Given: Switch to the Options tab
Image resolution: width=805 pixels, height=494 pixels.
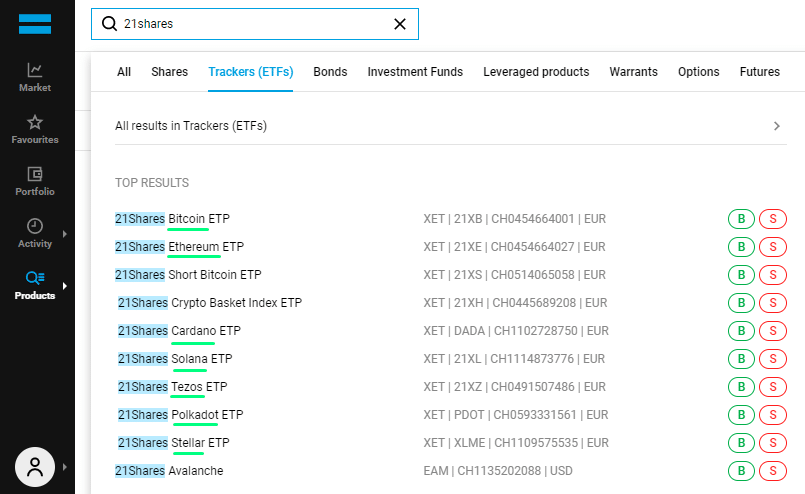Looking at the screenshot, I should tap(699, 72).
